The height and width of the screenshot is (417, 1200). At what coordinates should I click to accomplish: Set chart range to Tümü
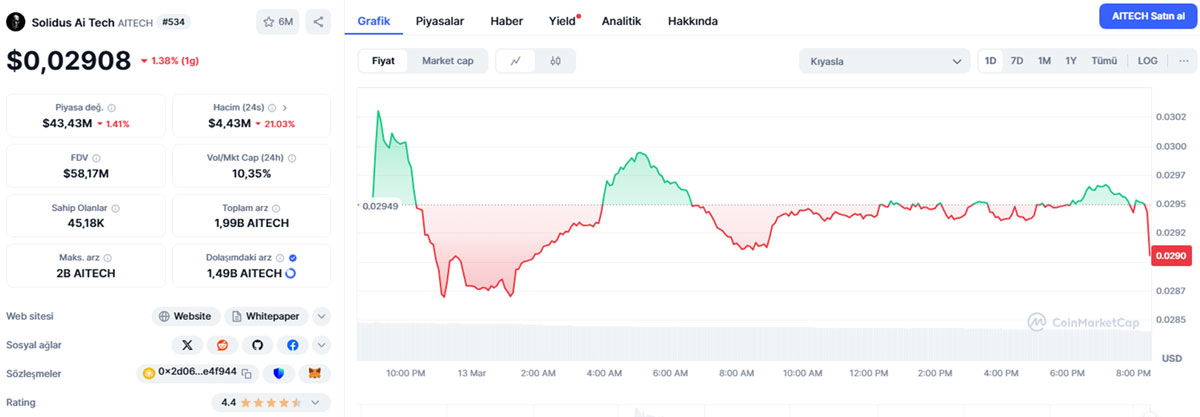[x=1104, y=61]
